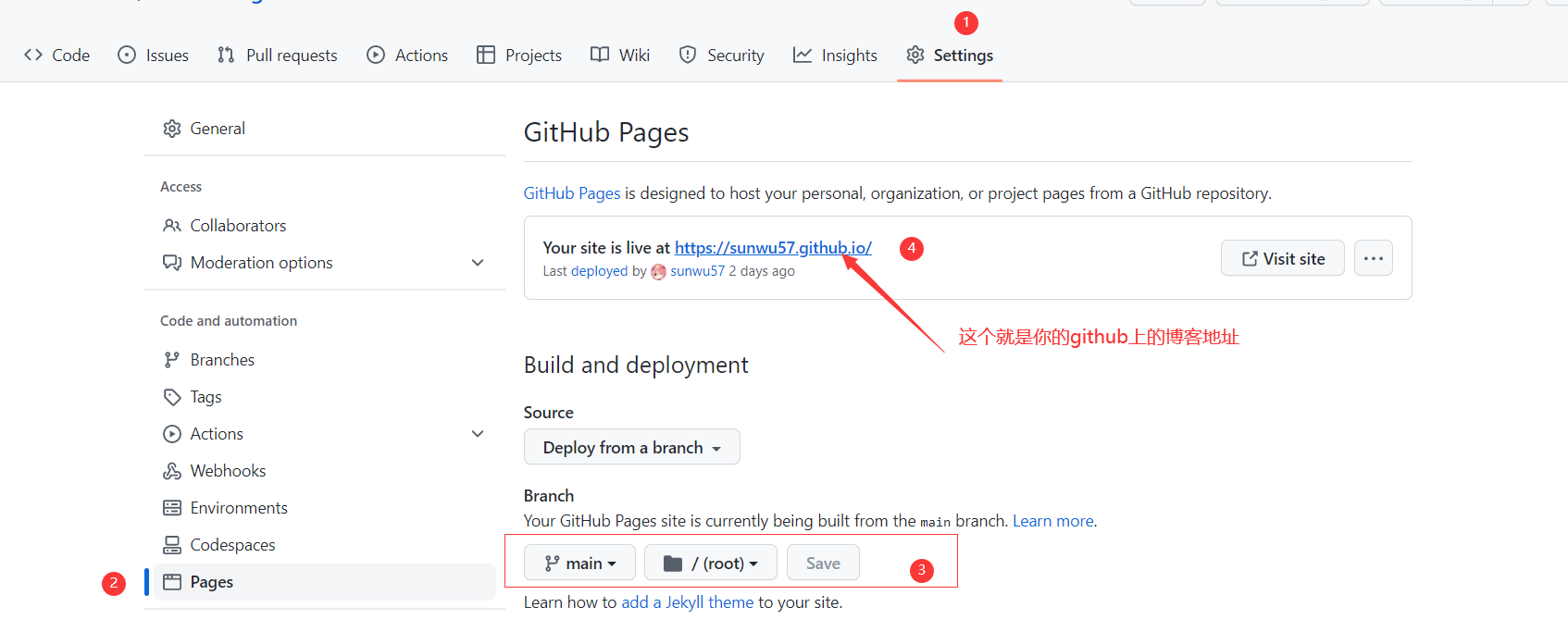Click the add a Jekyll theme link
The height and width of the screenshot is (632, 1568).
688,602
